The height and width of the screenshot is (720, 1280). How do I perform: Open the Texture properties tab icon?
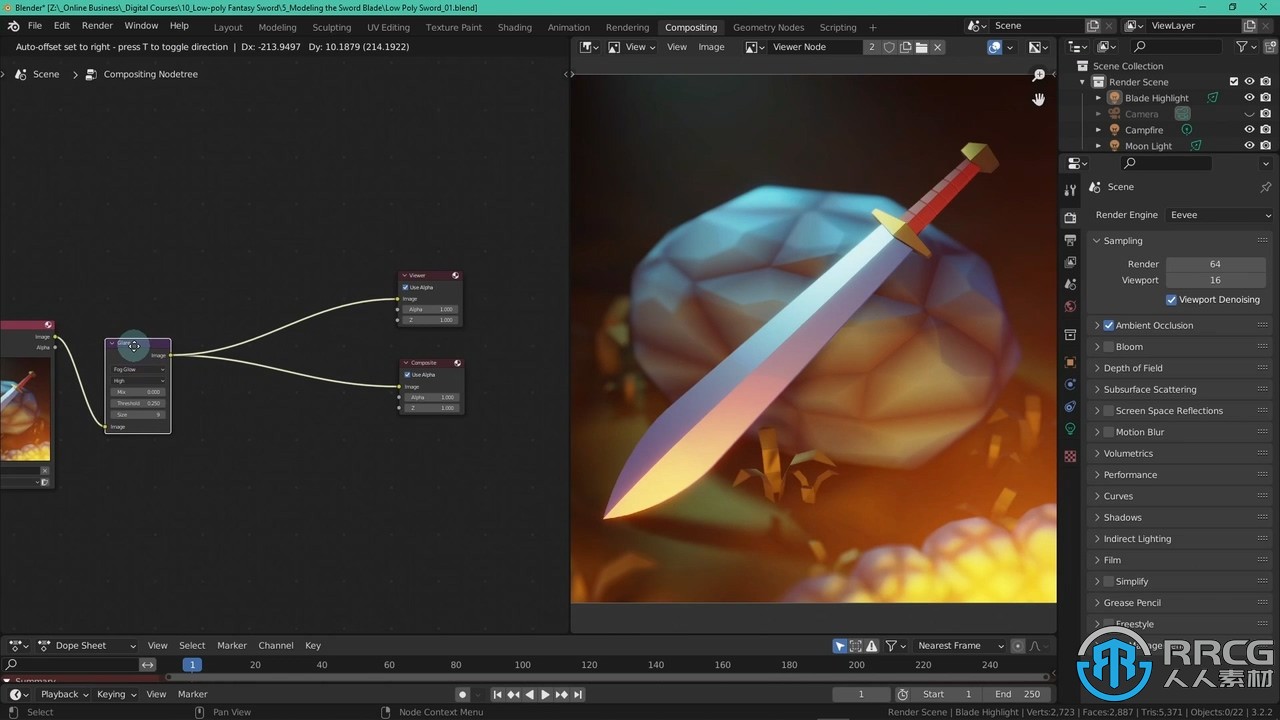tap(1070, 456)
